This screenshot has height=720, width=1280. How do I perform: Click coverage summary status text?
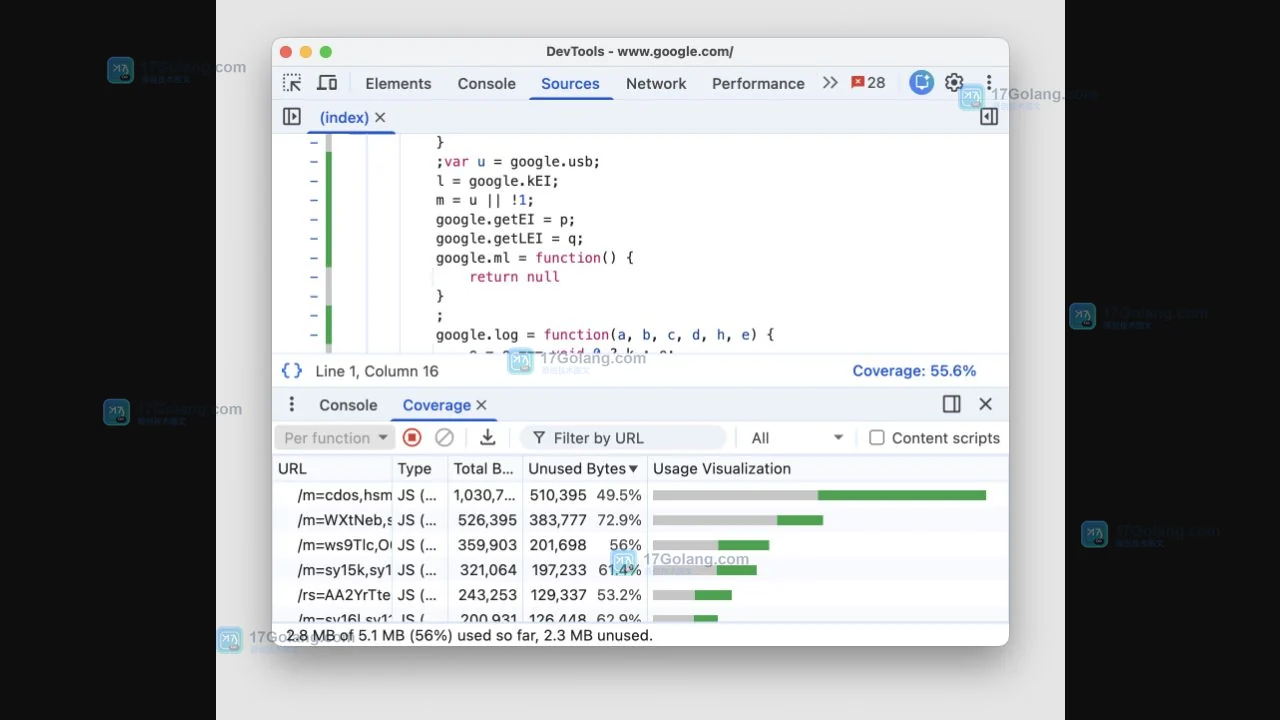(469, 635)
